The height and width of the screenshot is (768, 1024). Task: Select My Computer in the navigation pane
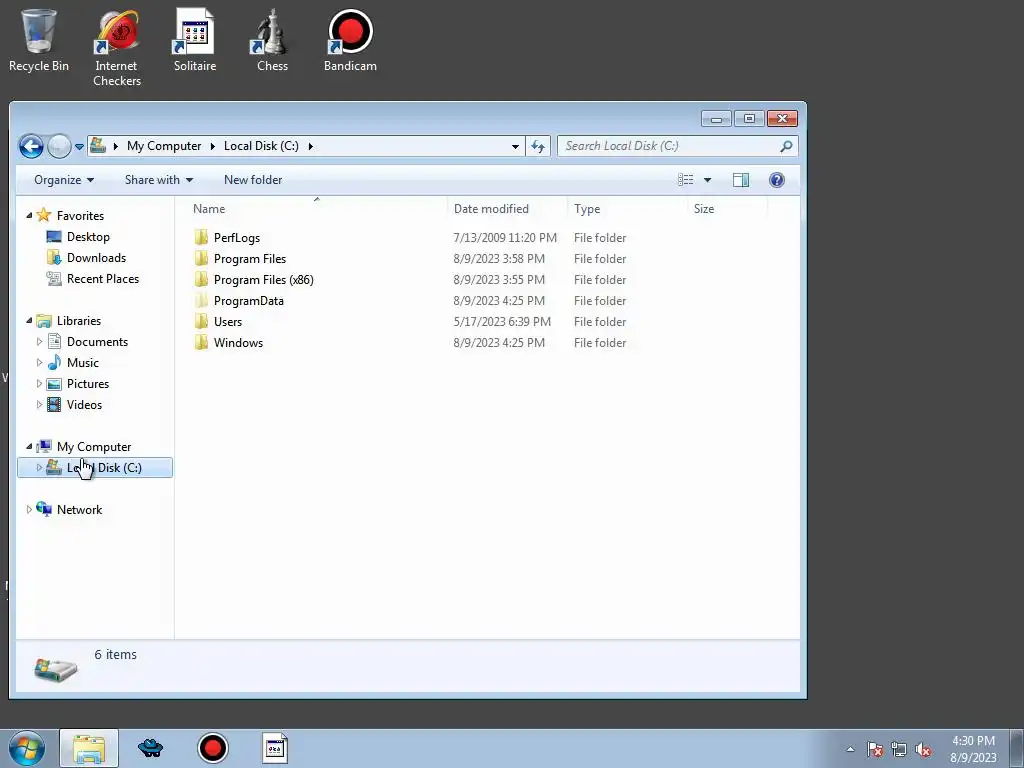click(93, 447)
